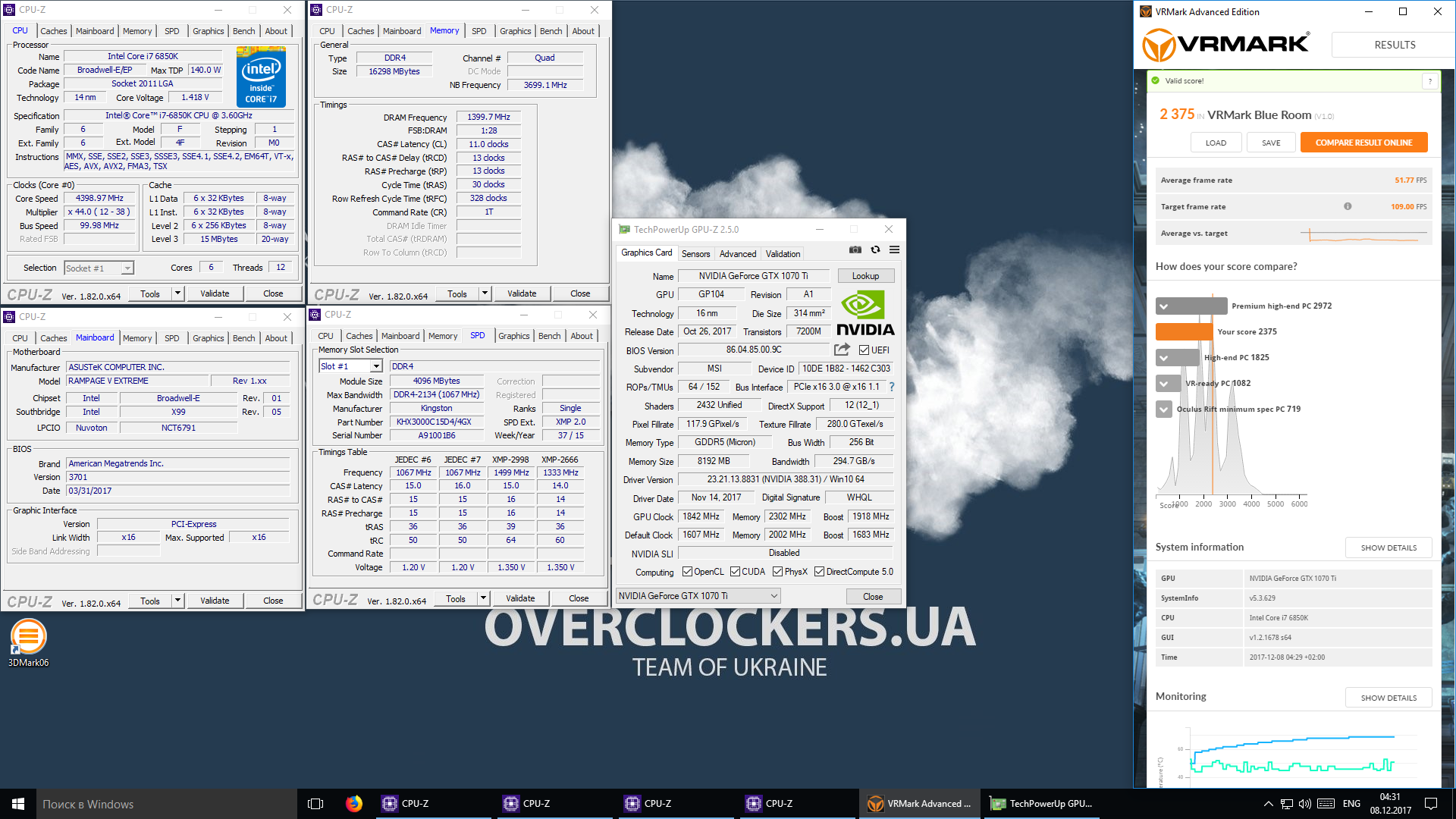This screenshot has width=1456, height=819.
Task: Click NVIDIA logo in GPU-Z
Action: [x=865, y=314]
